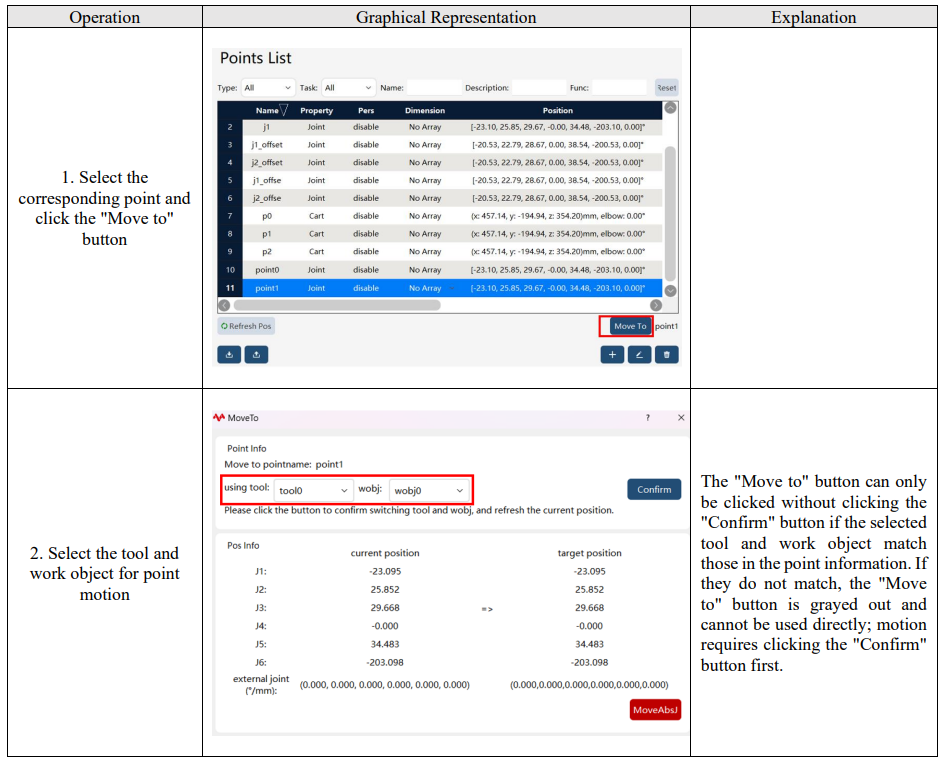Viewport: 942px width, 757px height.
Task: Click the Func filter input field
Action: click(x=619, y=88)
